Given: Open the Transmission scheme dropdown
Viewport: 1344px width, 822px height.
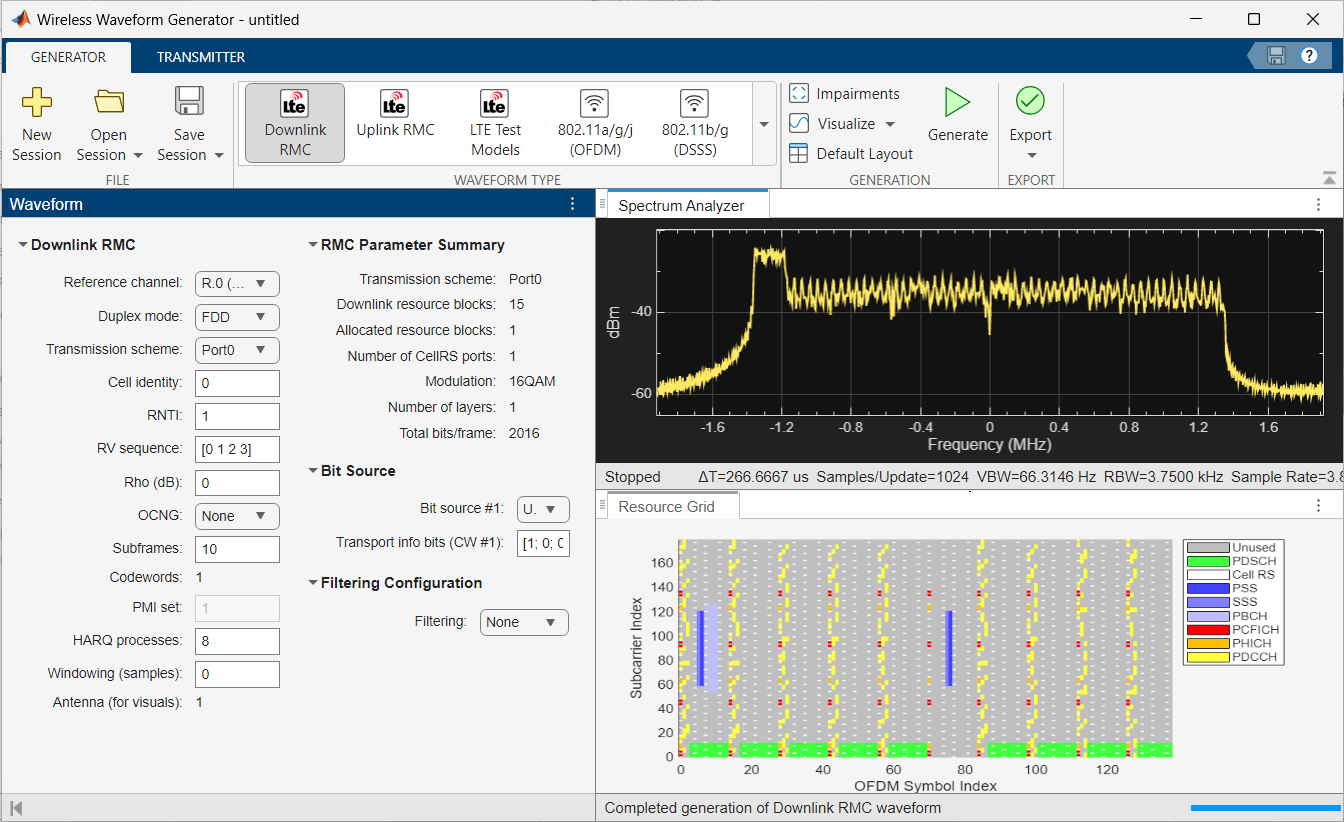Looking at the screenshot, I should point(237,350).
